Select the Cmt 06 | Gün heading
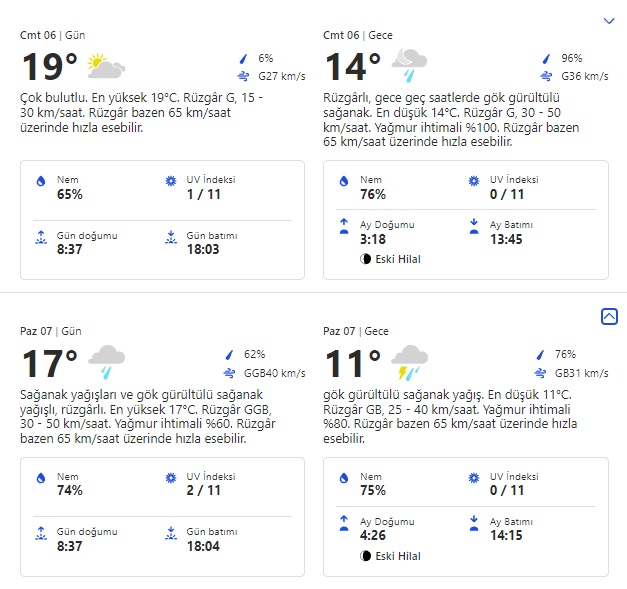This screenshot has height=589, width=627. tap(52, 35)
